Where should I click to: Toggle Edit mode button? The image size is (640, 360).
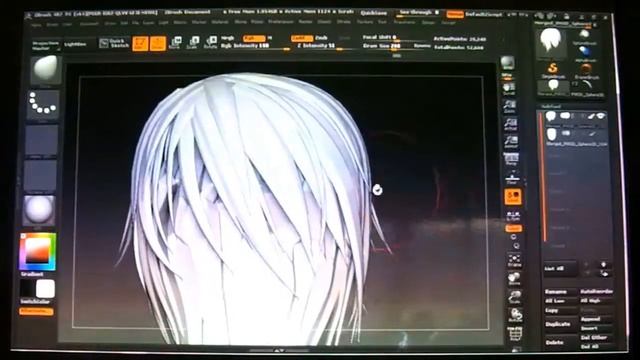tap(140, 43)
